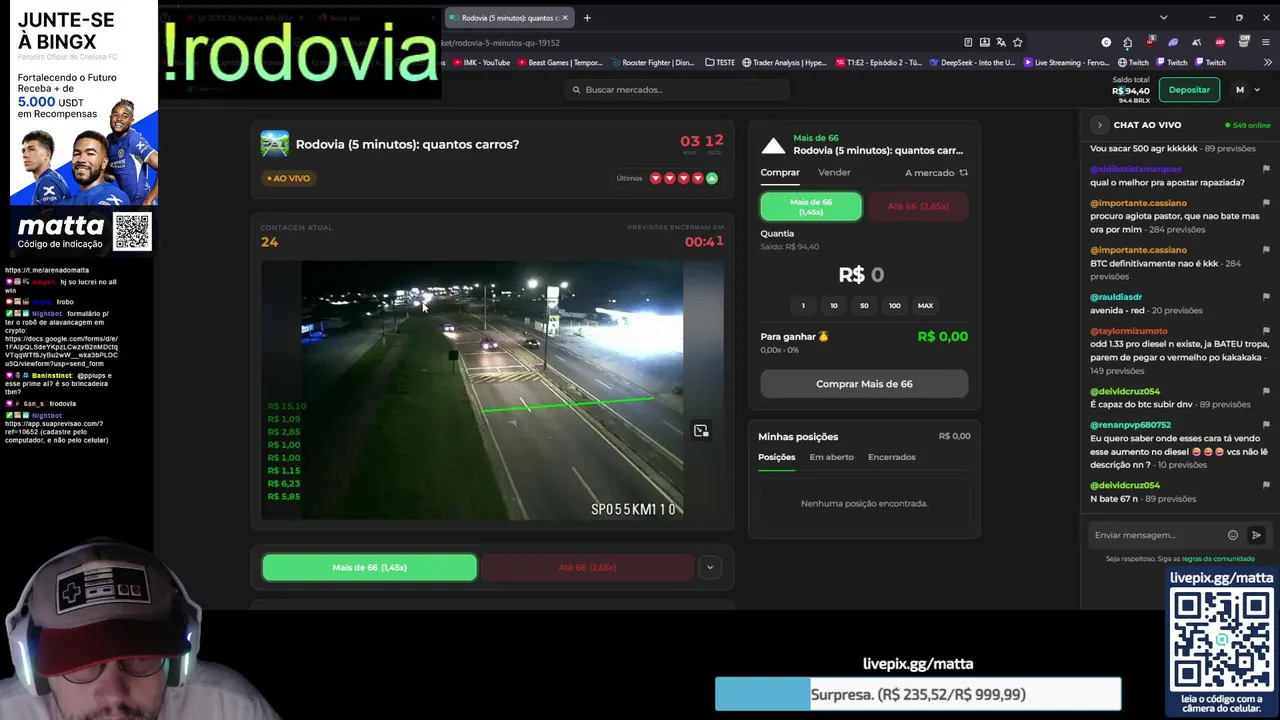
Task: Switch to the Comprar tab
Action: point(780,172)
